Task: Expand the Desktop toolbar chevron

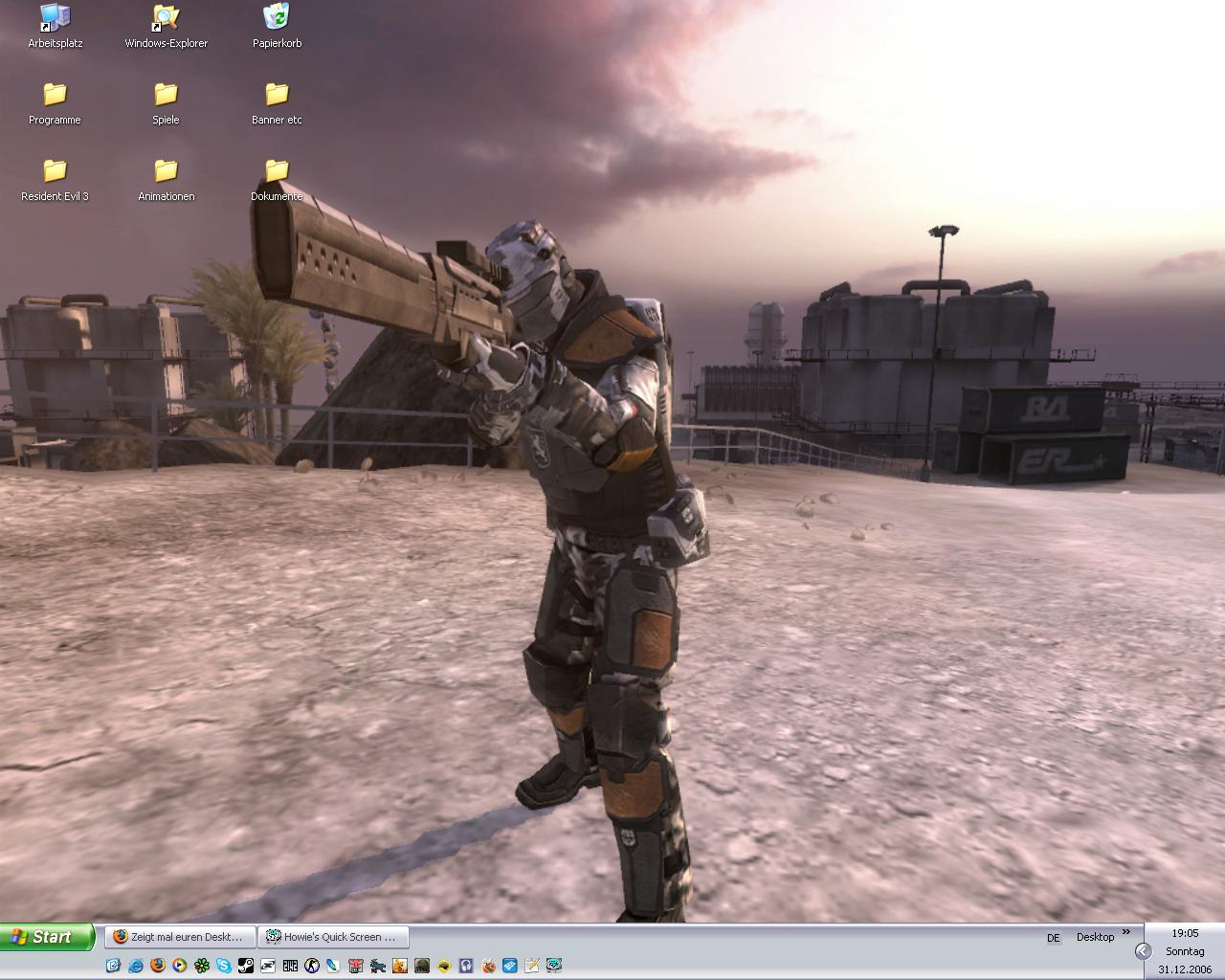Action: 1126,932
